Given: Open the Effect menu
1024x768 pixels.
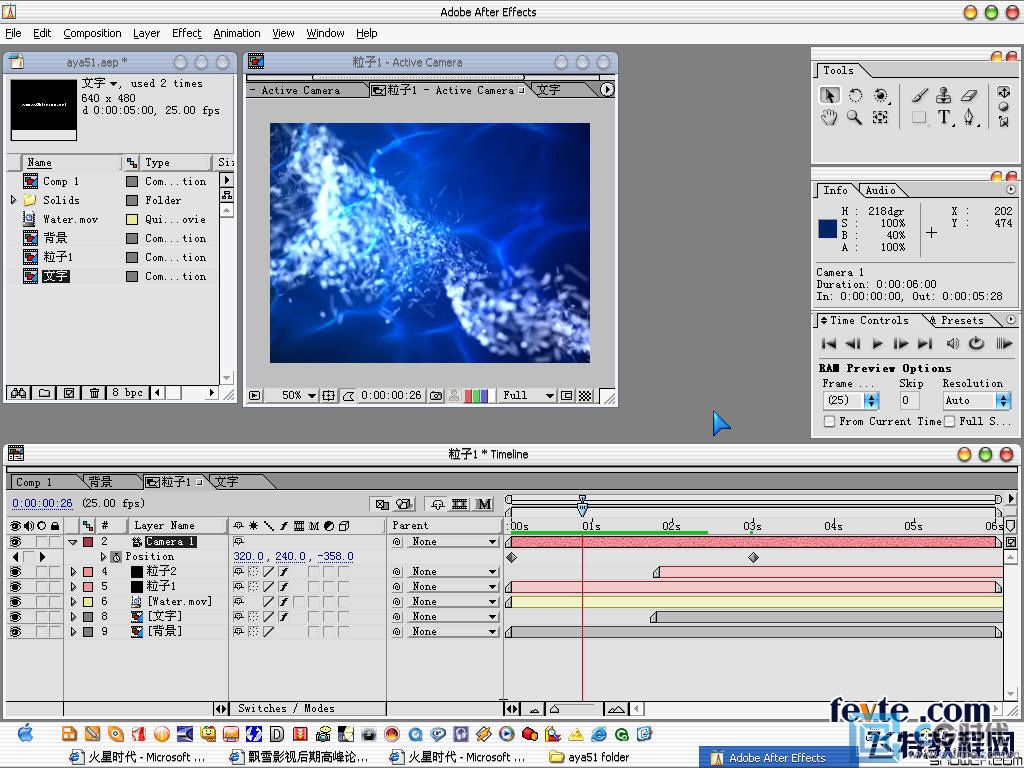Looking at the screenshot, I should click(187, 33).
